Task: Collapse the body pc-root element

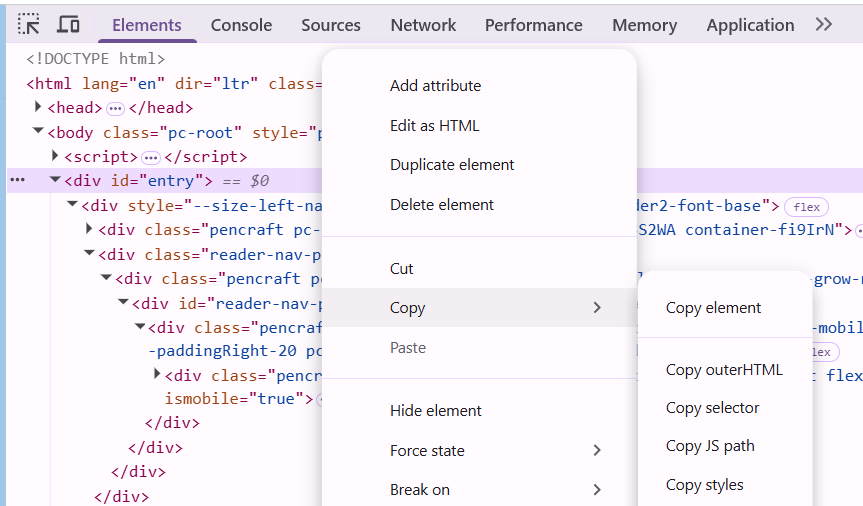Action: tap(38, 131)
